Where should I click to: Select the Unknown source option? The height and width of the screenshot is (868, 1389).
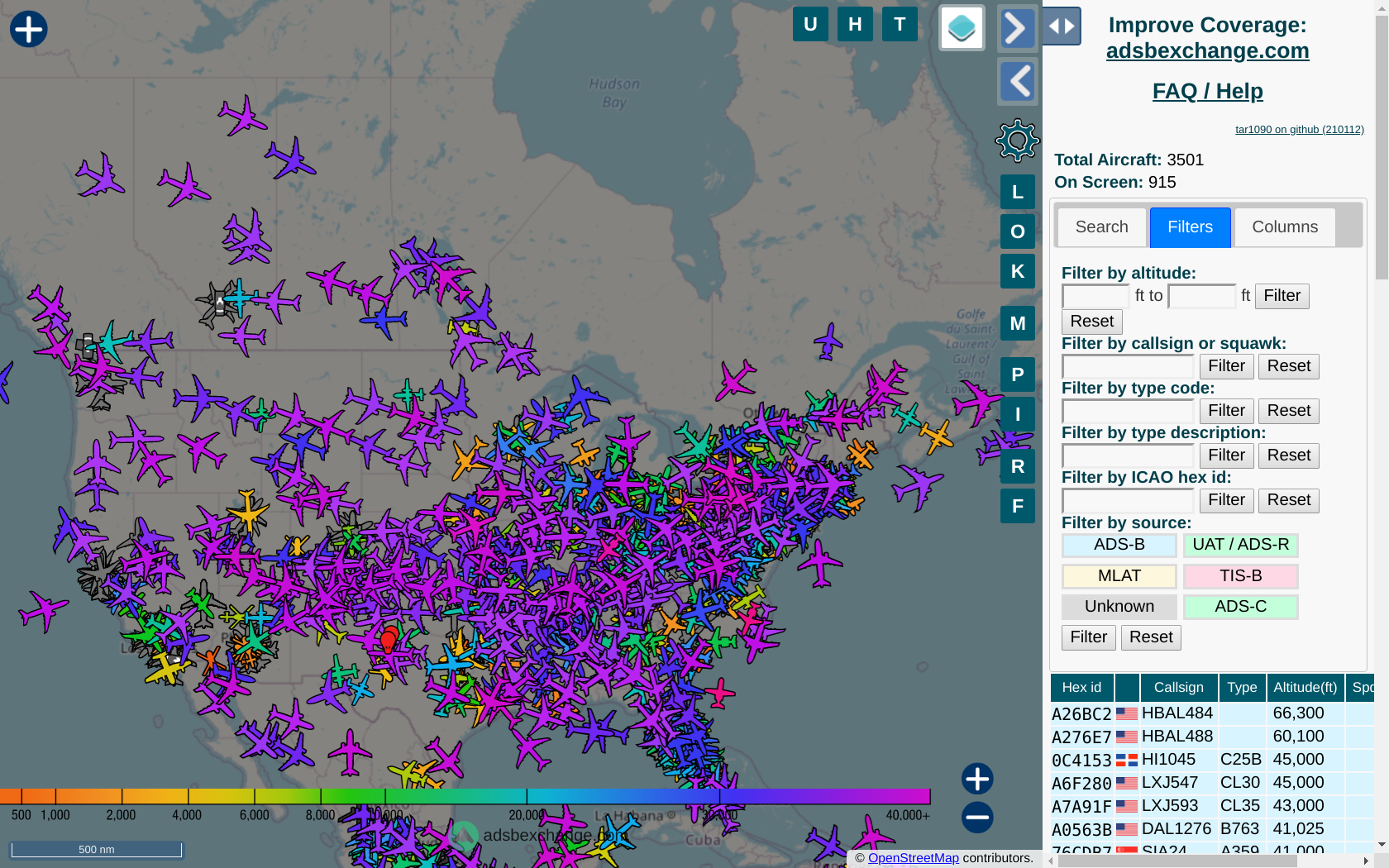pos(1119,607)
